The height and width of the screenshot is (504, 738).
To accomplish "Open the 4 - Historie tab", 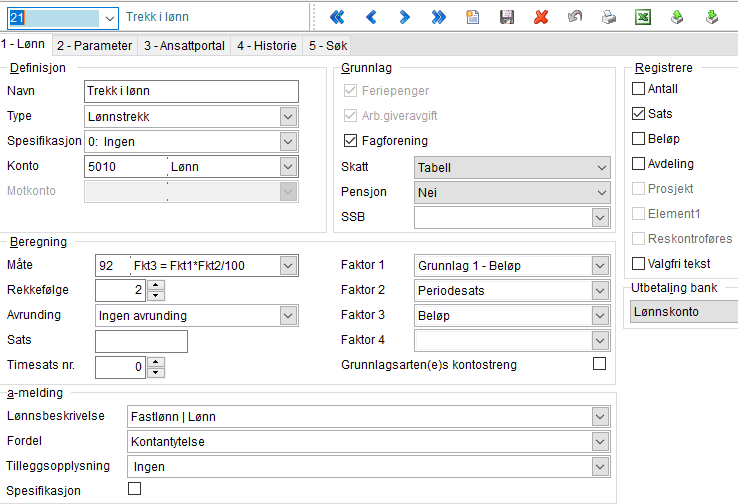I will tap(265, 46).
